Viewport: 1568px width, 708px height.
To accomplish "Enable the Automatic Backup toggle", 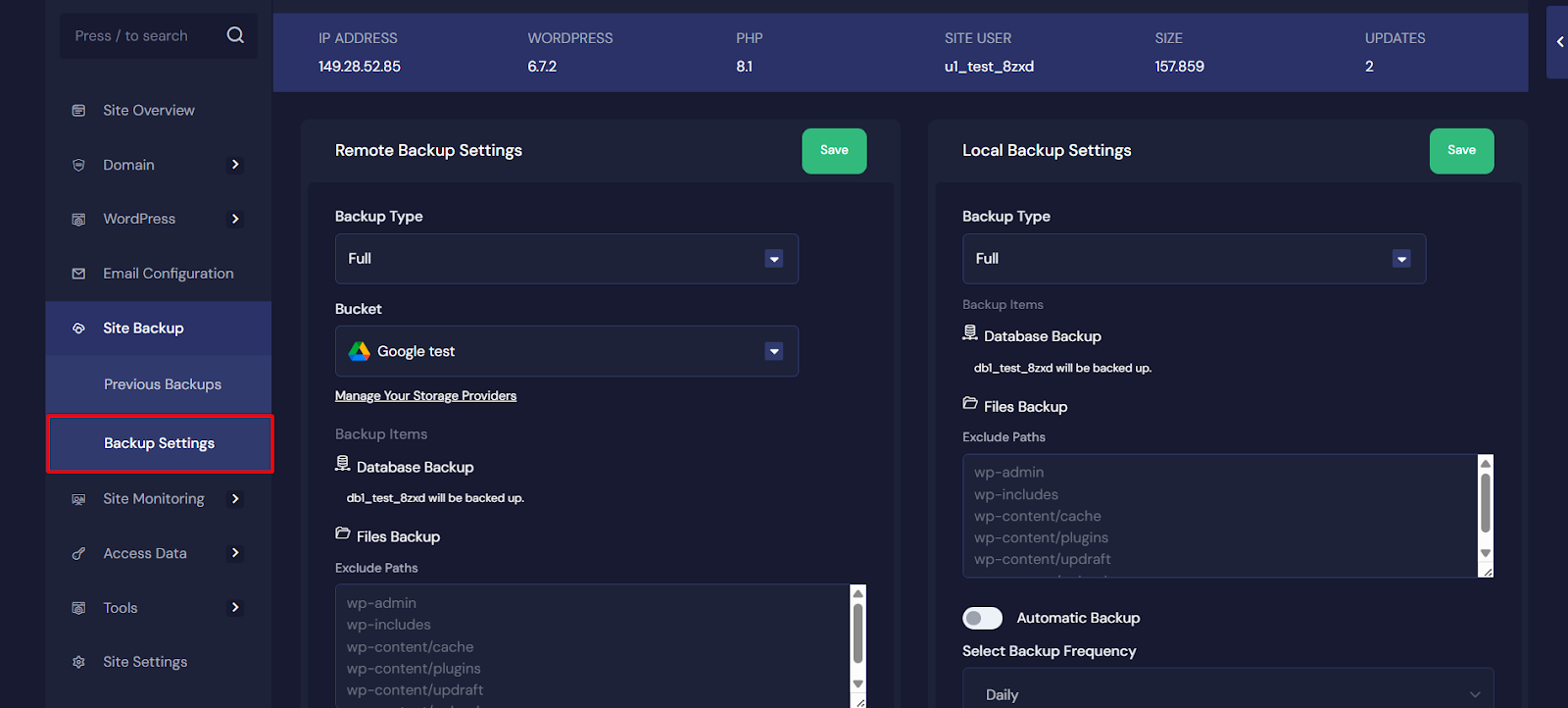I will pos(982,618).
